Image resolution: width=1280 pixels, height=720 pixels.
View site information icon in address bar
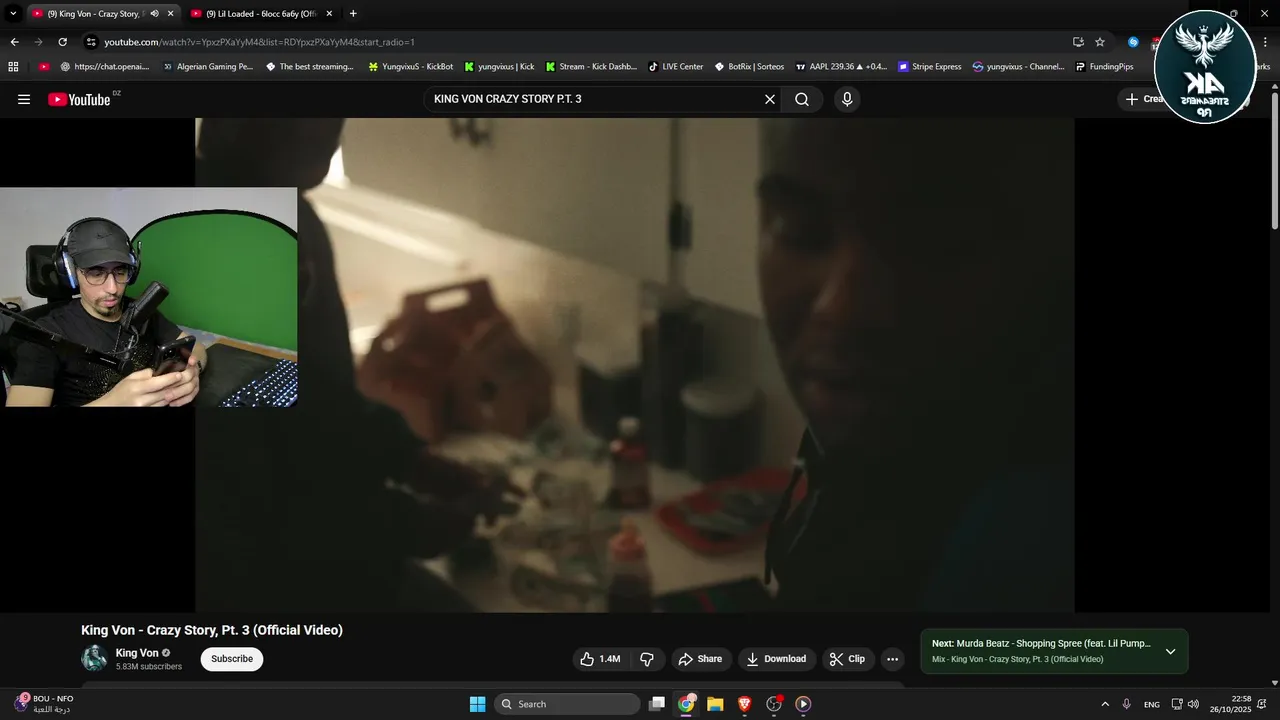[91, 42]
